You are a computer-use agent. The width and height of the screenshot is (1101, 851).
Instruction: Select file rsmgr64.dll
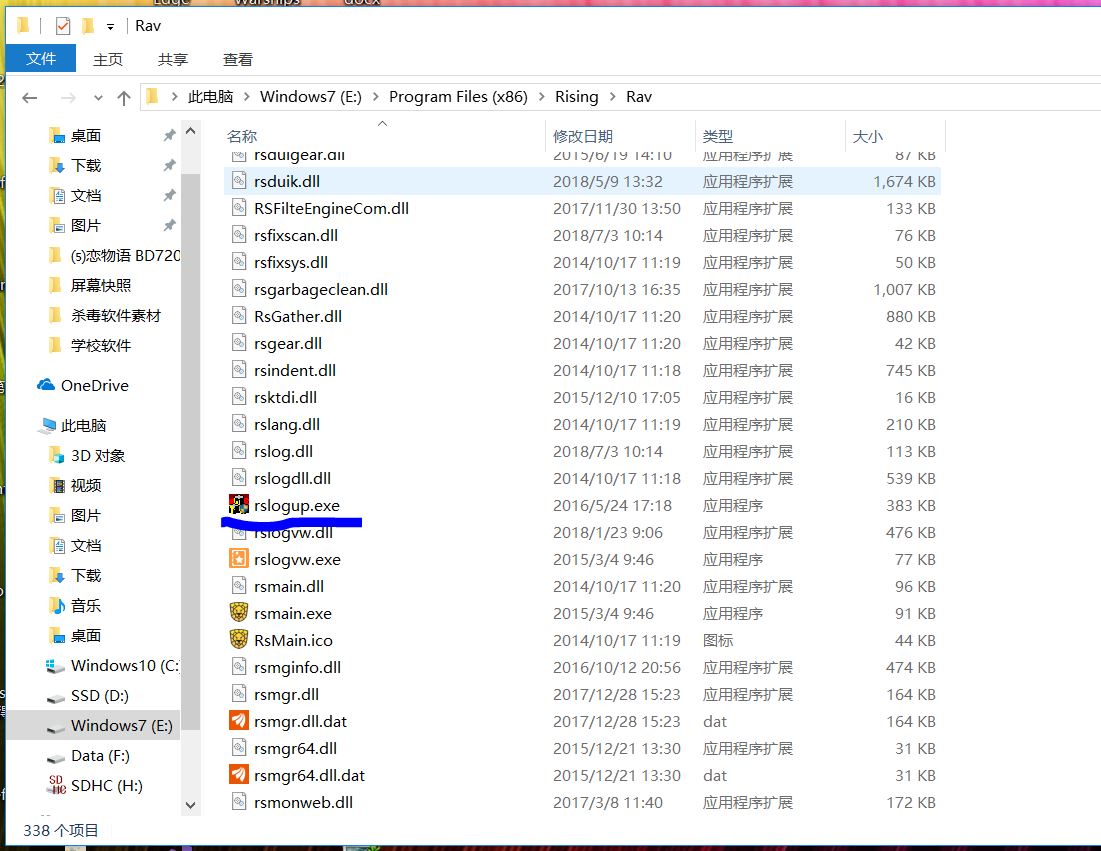click(x=582, y=748)
